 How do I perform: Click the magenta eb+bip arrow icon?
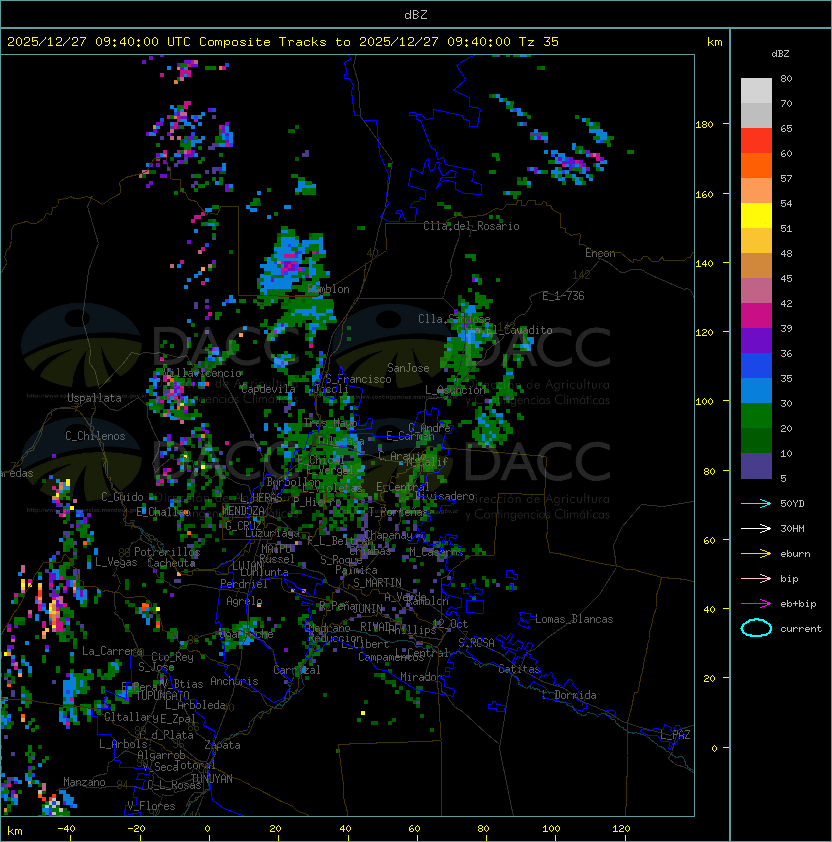coord(756,603)
